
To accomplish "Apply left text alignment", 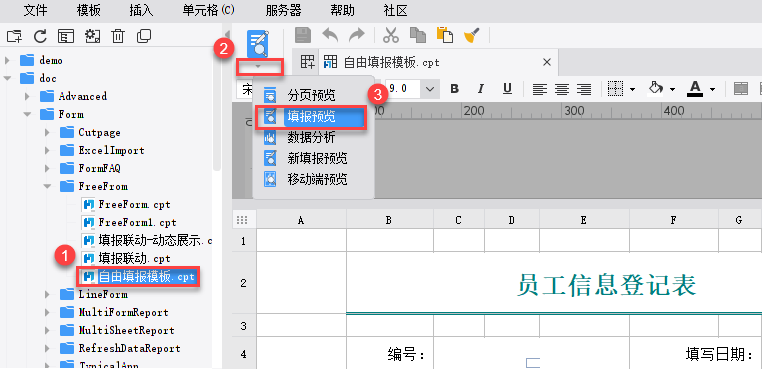I will (539, 89).
